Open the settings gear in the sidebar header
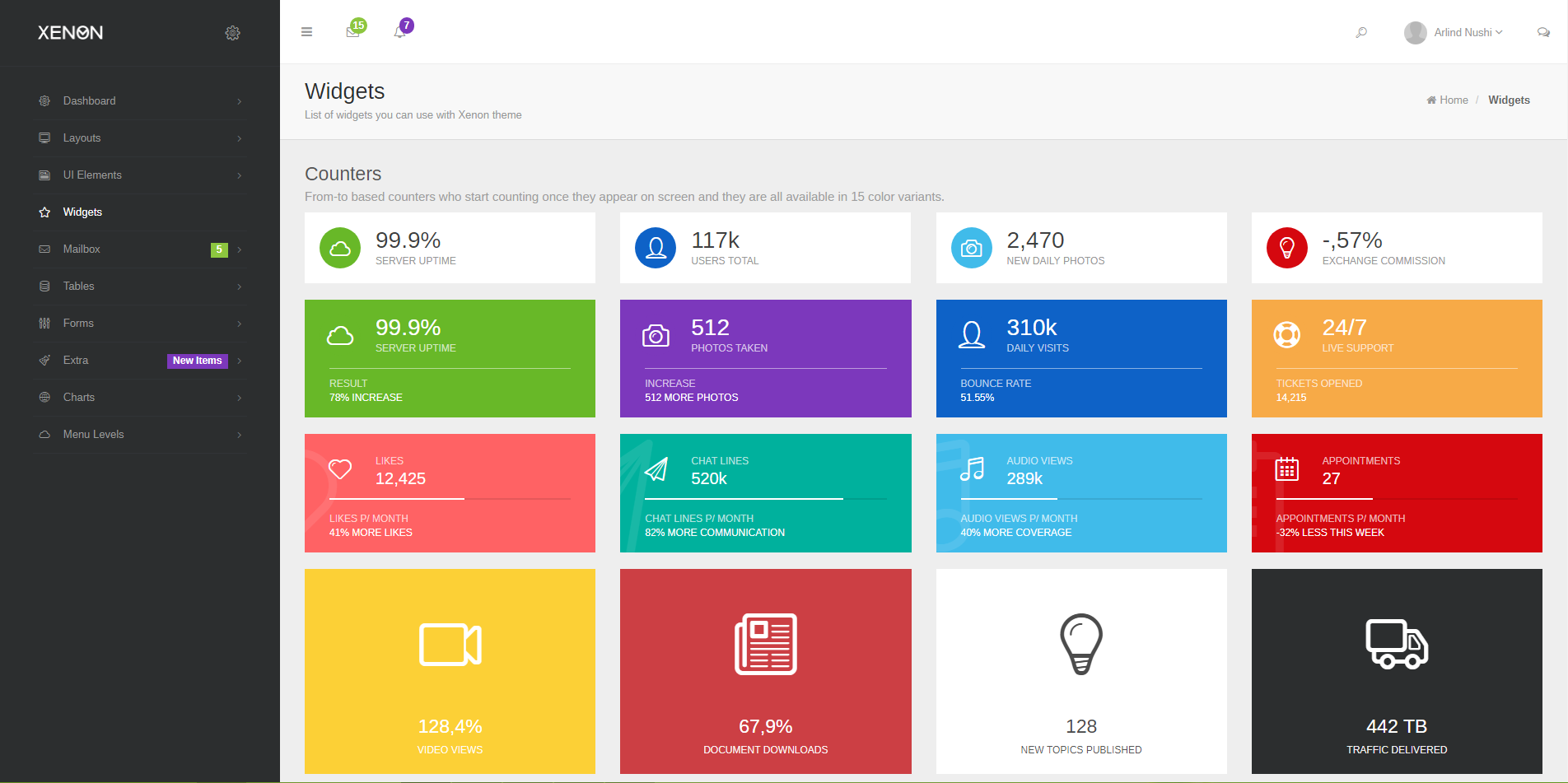The image size is (1568, 783). 232,33
